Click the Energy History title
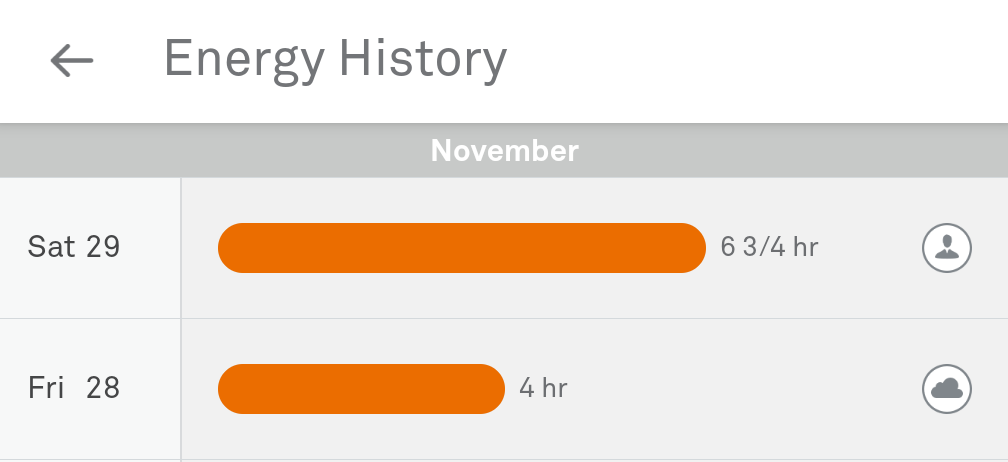Image resolution: width=1008 pixels, height=462 pixels. [335, 60]
